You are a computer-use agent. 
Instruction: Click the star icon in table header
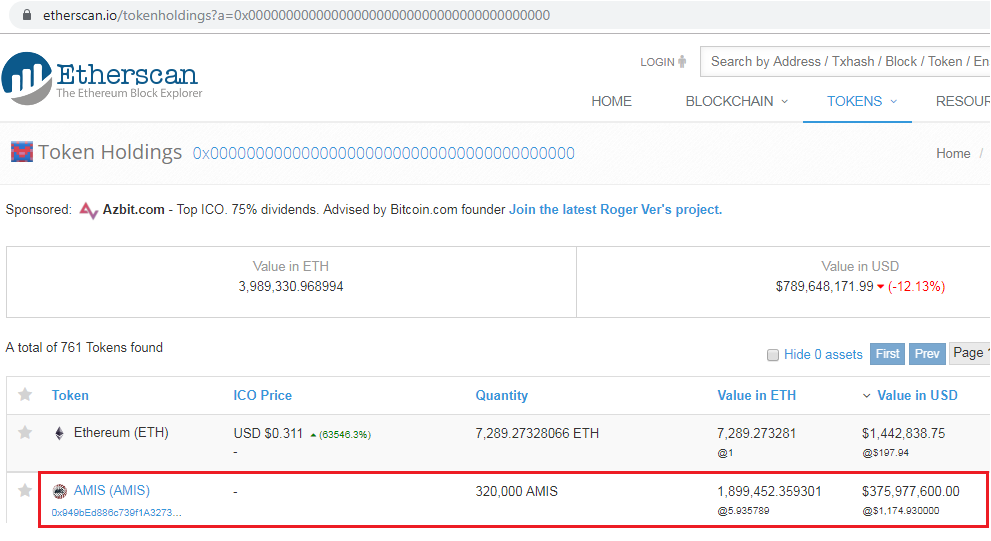(25, 395)
